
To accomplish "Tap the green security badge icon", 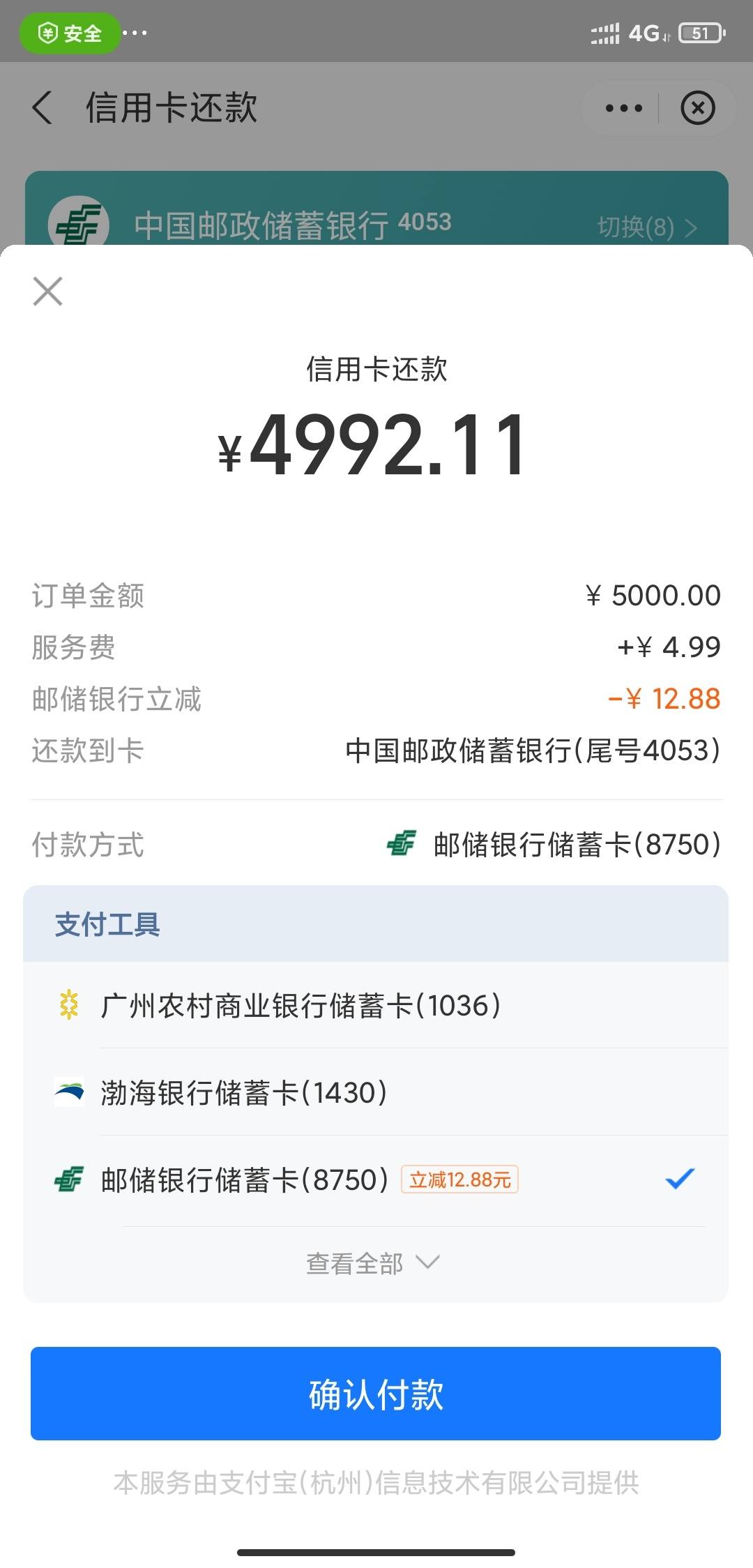I will 70,33.
